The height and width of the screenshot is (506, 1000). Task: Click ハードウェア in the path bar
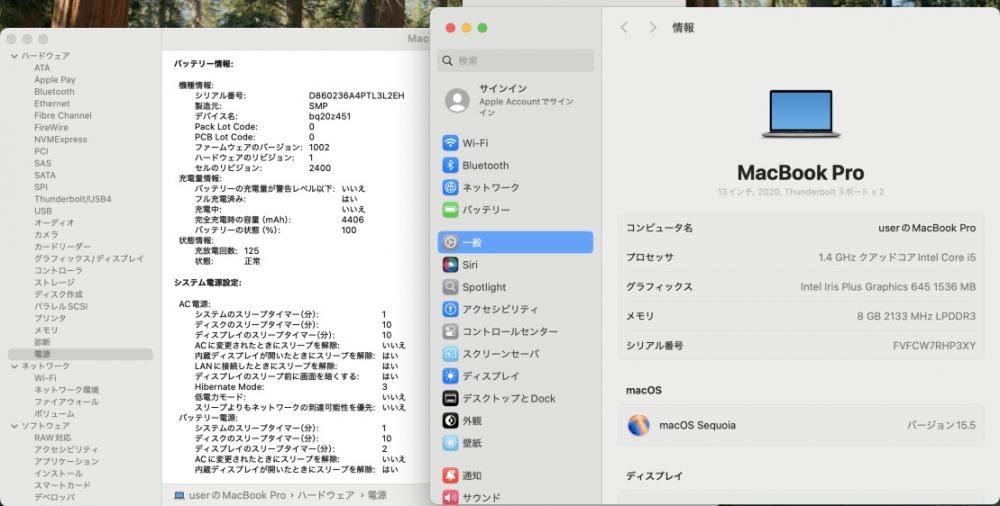click(x=325, y=495)
